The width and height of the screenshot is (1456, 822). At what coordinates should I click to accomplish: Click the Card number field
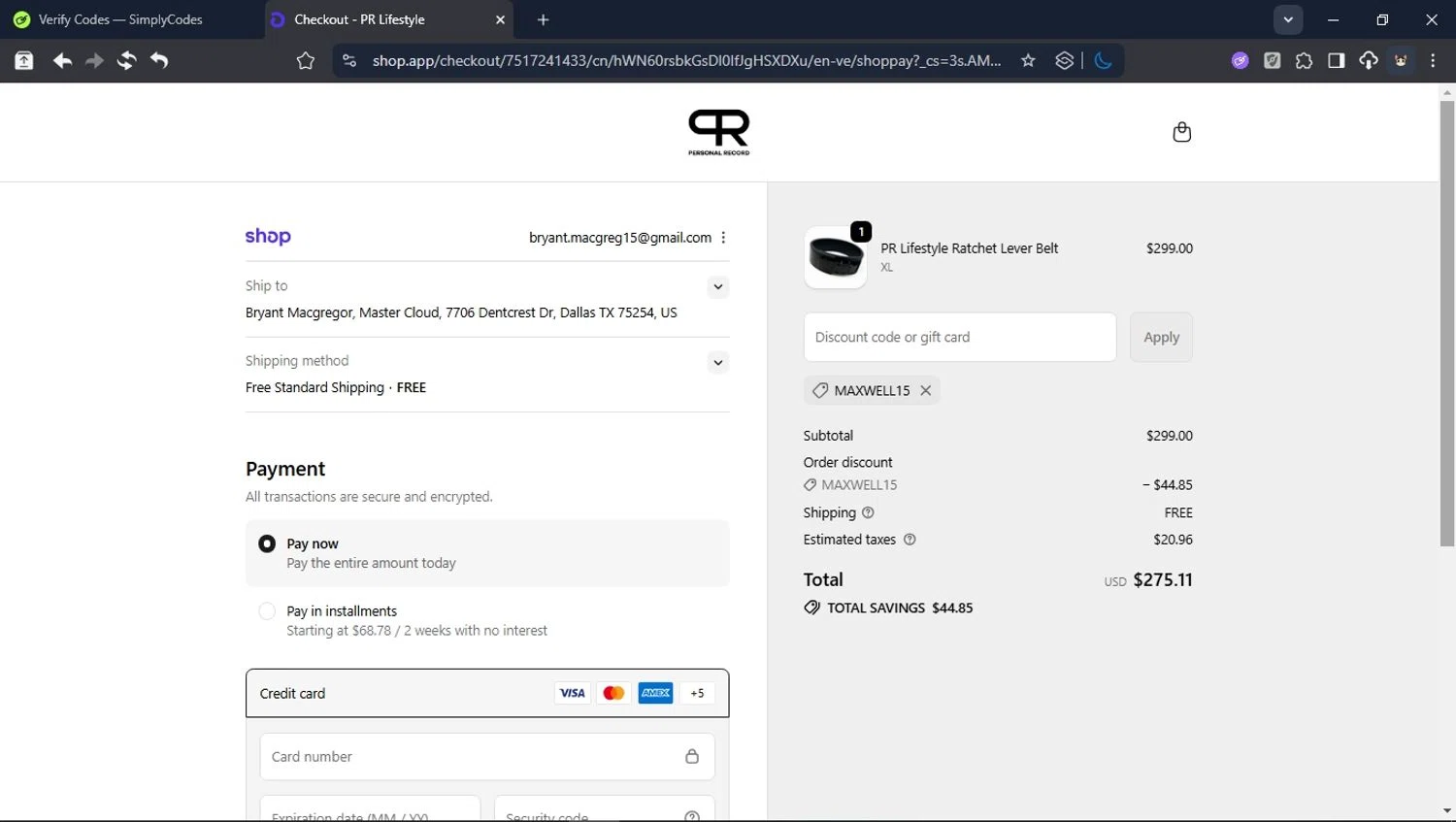(487, 756)
